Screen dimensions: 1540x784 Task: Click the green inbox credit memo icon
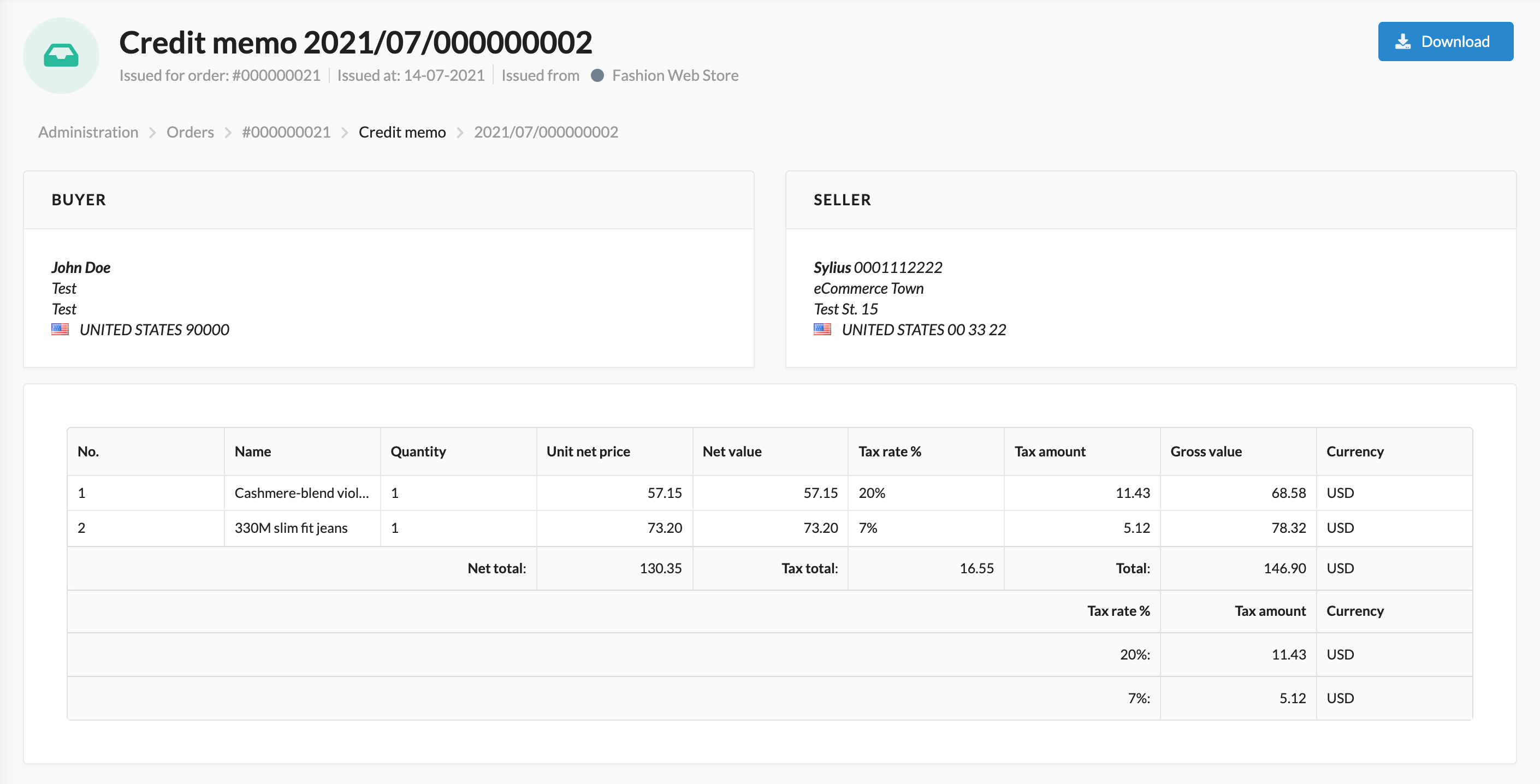(x=61, y=56)
